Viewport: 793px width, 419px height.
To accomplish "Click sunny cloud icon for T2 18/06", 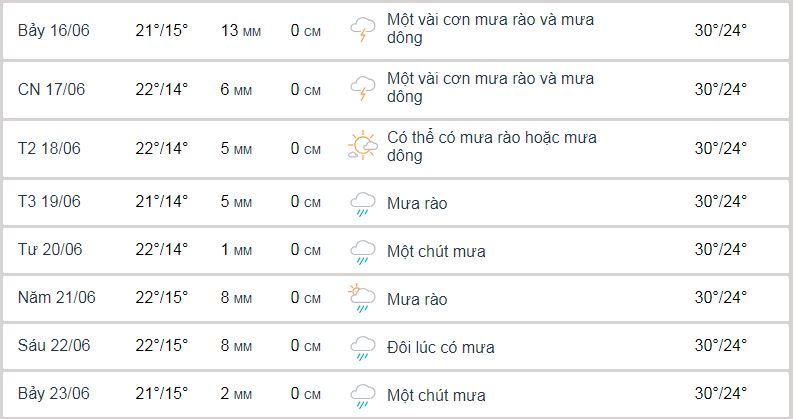I will [363, 146].
